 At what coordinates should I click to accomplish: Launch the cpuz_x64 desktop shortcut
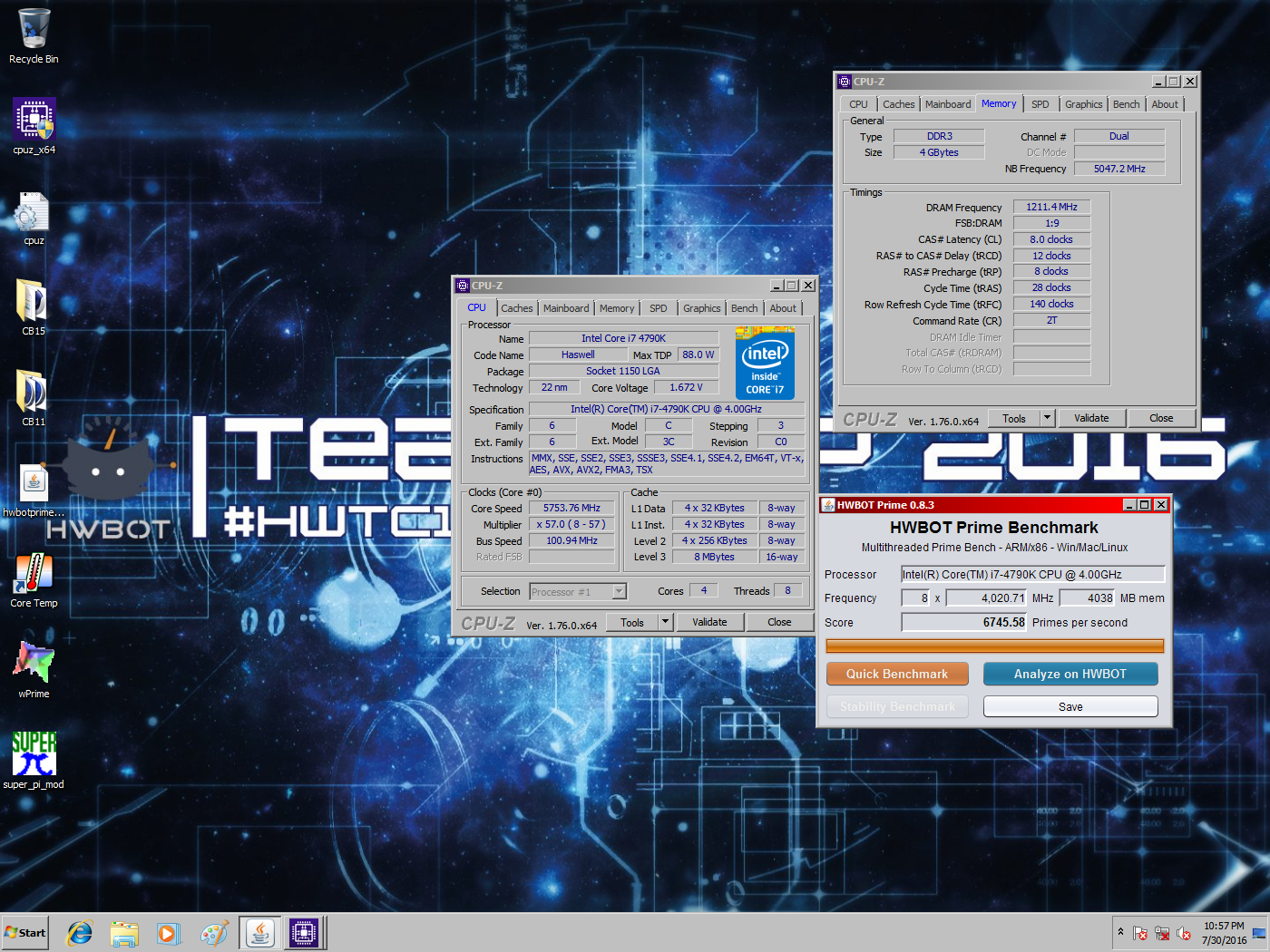coord(34,127)
